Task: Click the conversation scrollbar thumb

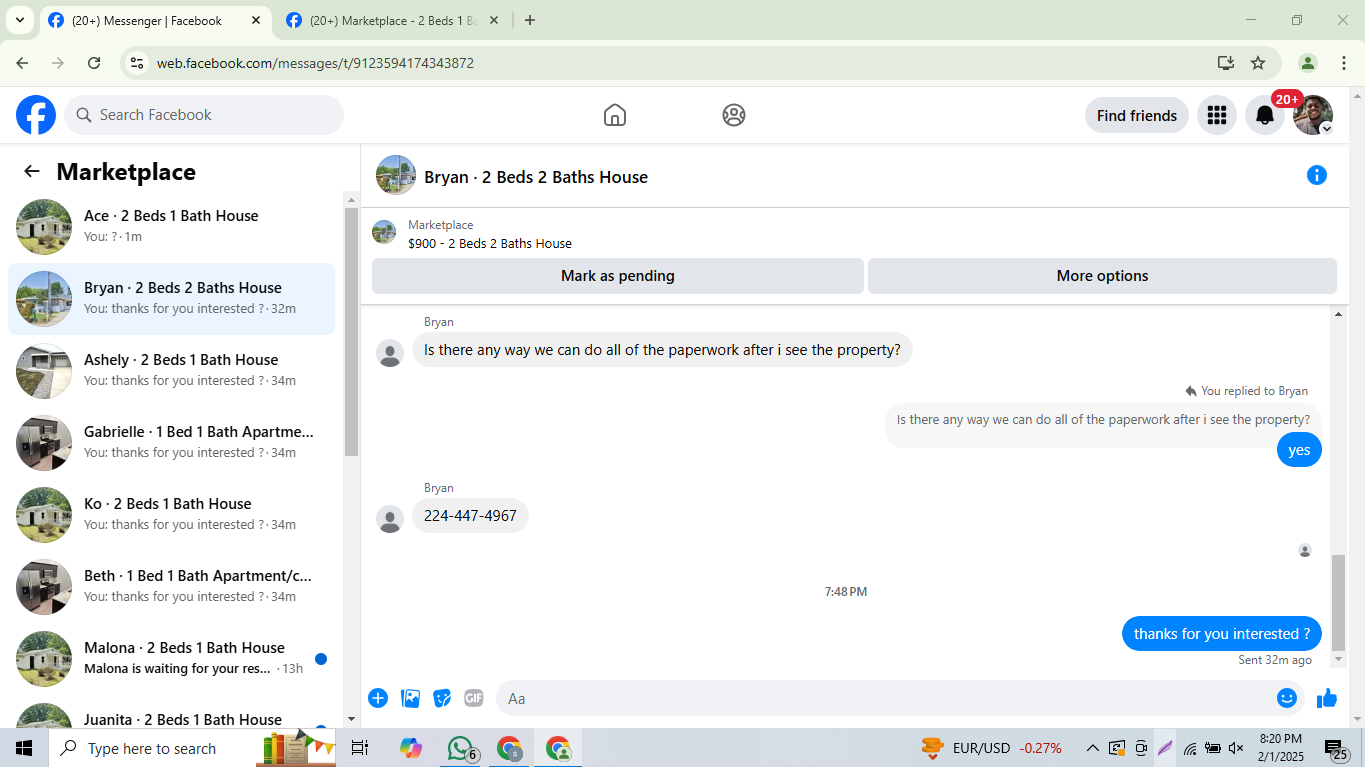Action: coord(1338,602)
